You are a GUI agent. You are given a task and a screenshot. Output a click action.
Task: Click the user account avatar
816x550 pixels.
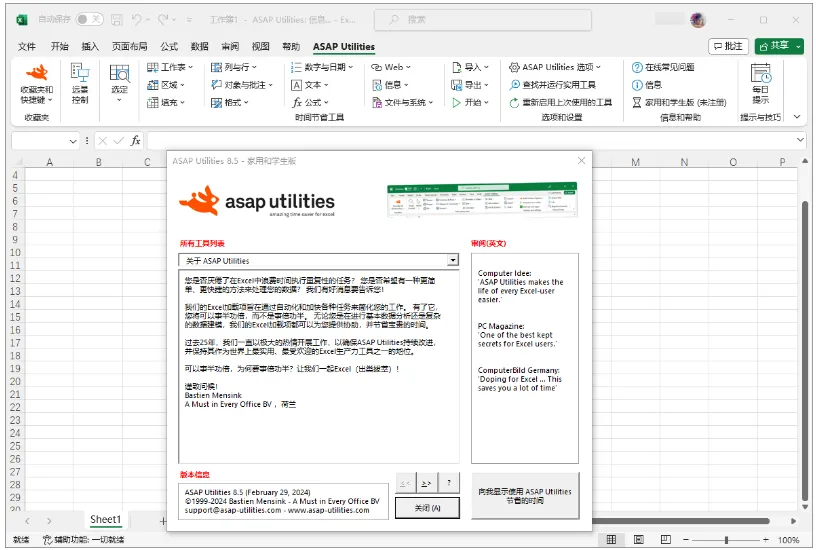click(x=698, y=20)
